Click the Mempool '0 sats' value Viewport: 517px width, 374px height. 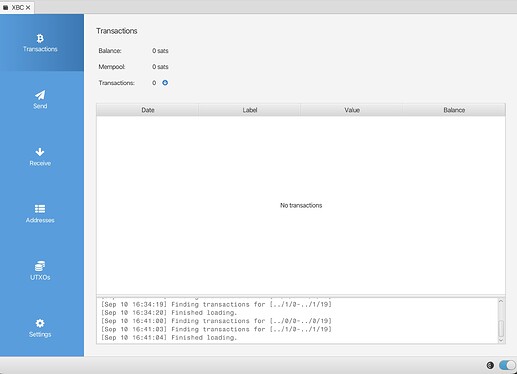[160, 67]
